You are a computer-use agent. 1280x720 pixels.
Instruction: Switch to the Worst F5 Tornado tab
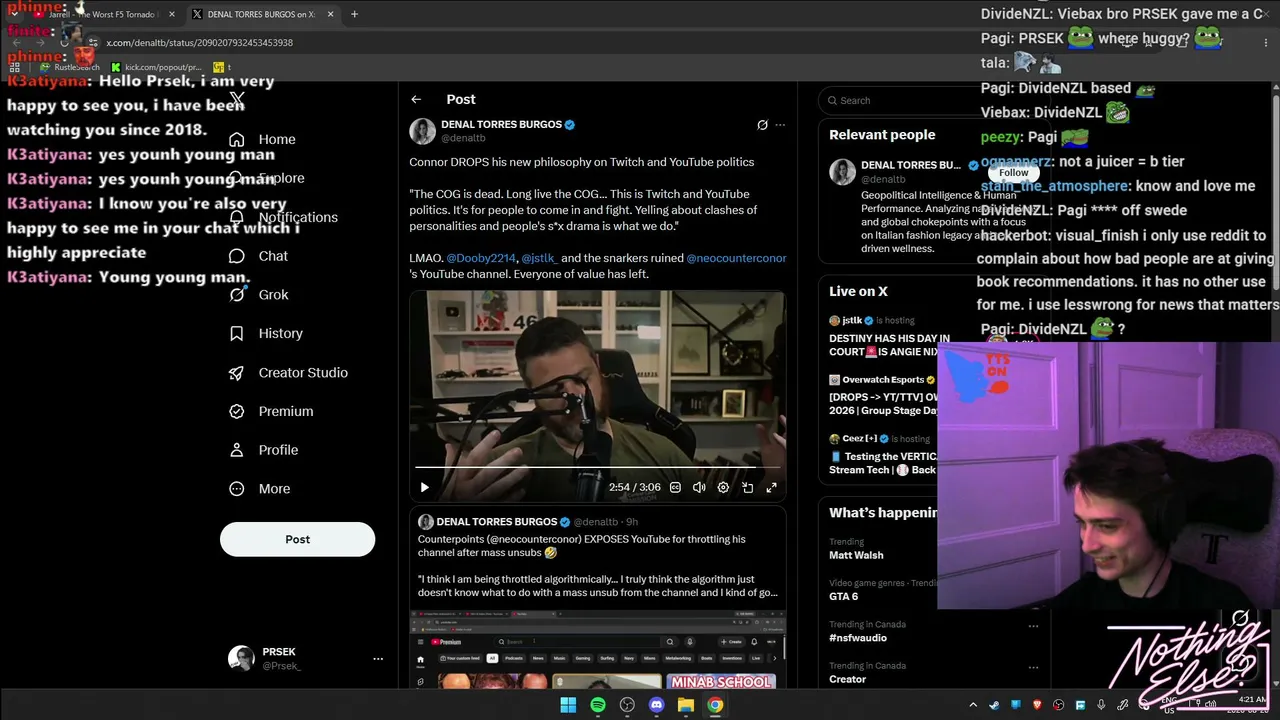tap(104, 14)
